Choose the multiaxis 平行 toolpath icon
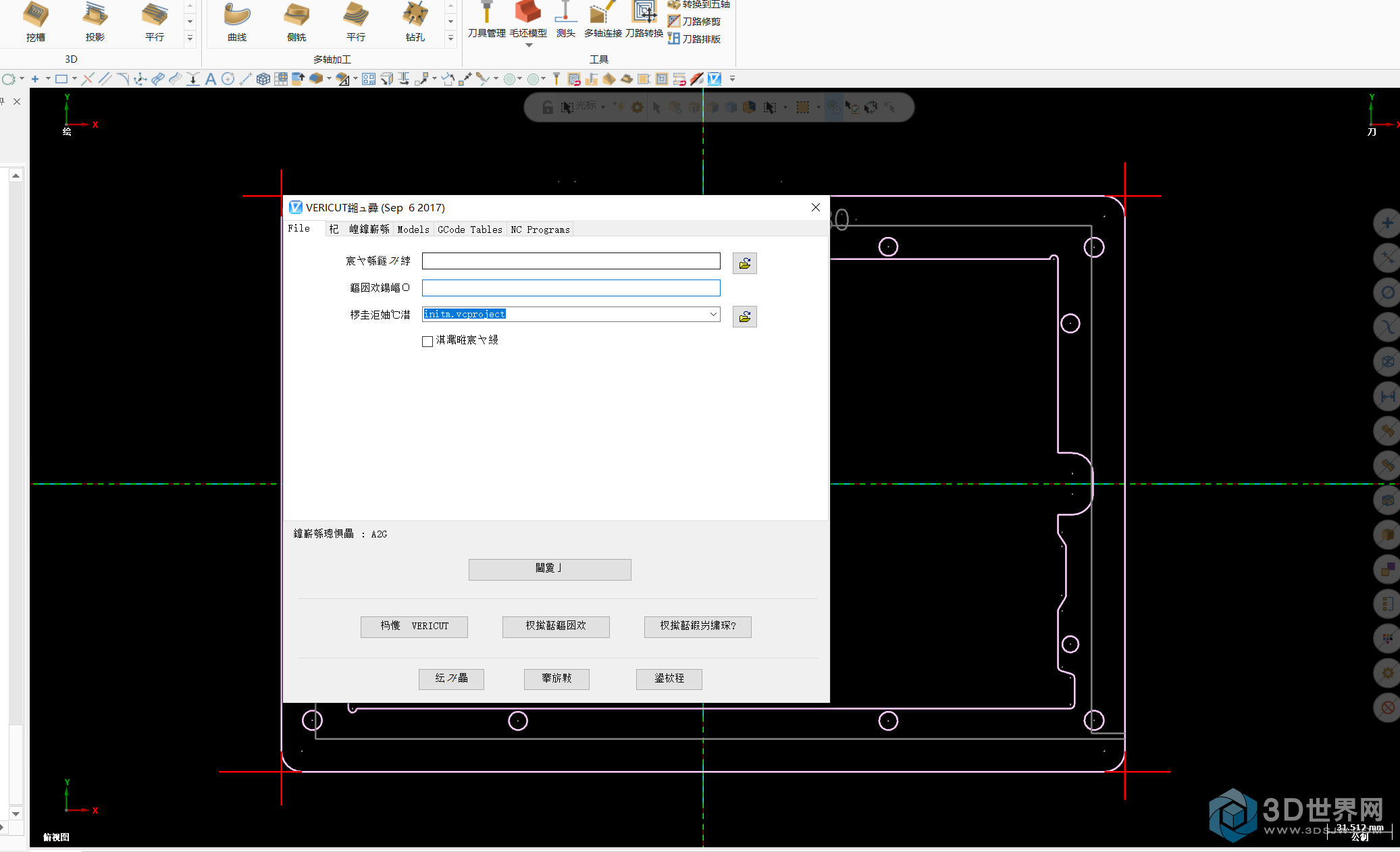The image size is (1400, 852). pyautogui.click(x=356, y=22)
